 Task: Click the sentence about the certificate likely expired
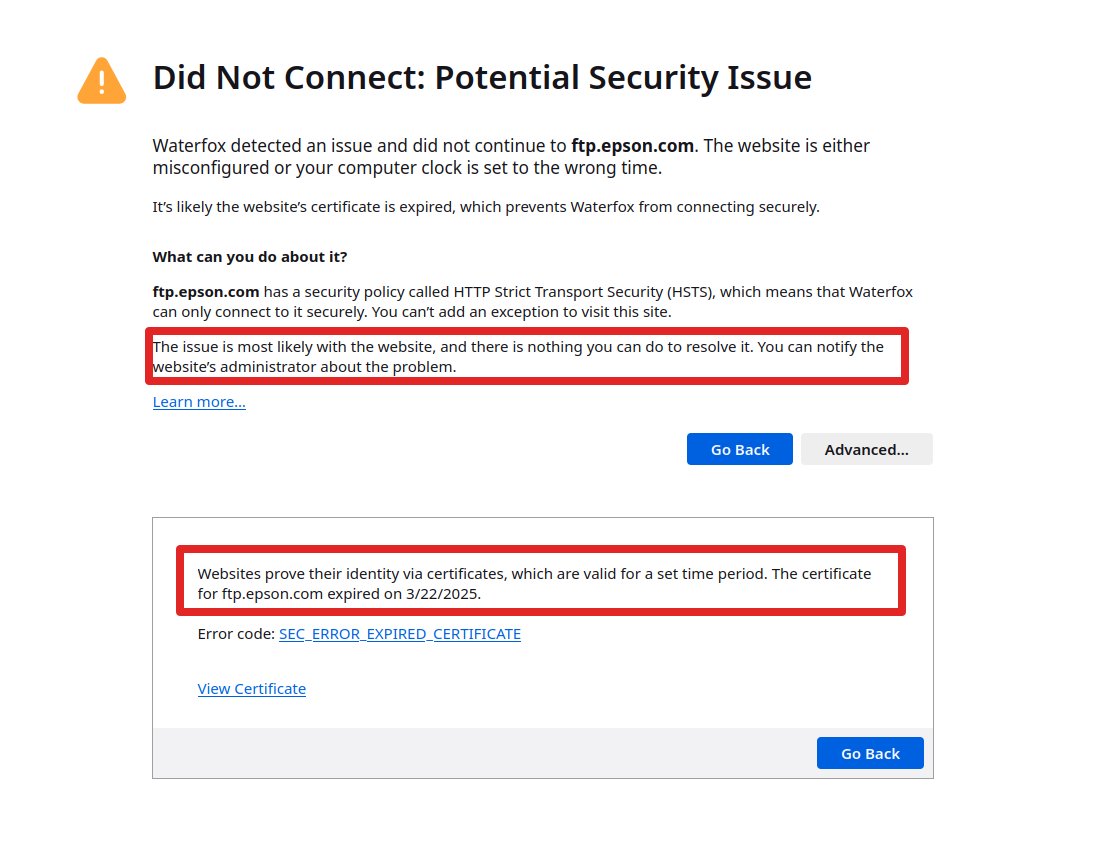486,207
